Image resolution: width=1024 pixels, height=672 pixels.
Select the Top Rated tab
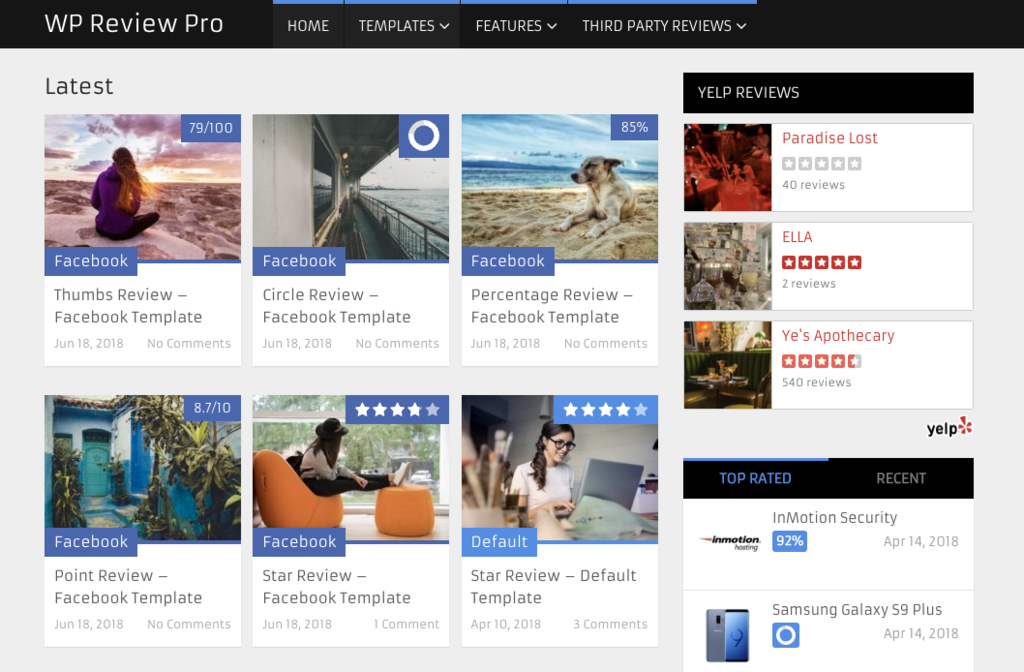click(755, 478)
